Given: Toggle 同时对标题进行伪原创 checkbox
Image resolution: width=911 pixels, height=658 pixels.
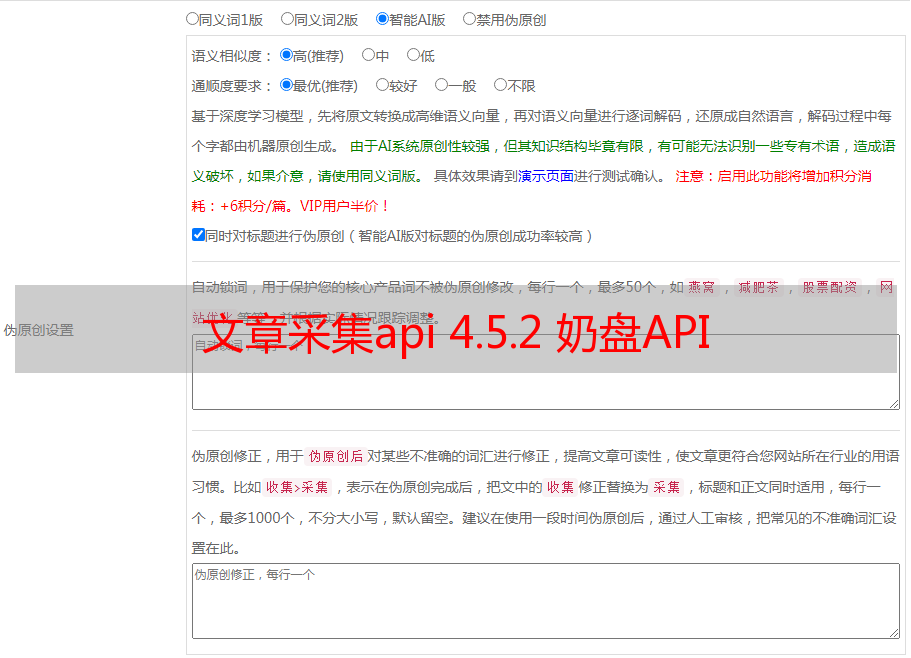Looking at the screenshot, I should 198,235.
